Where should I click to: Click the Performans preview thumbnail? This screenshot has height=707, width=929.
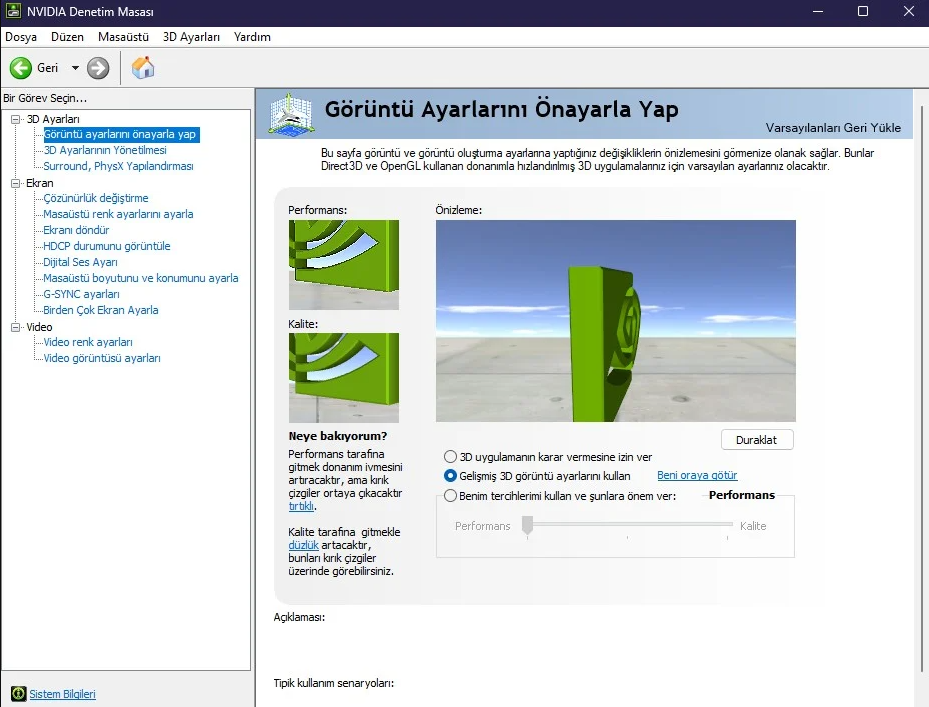pos(343,265)
